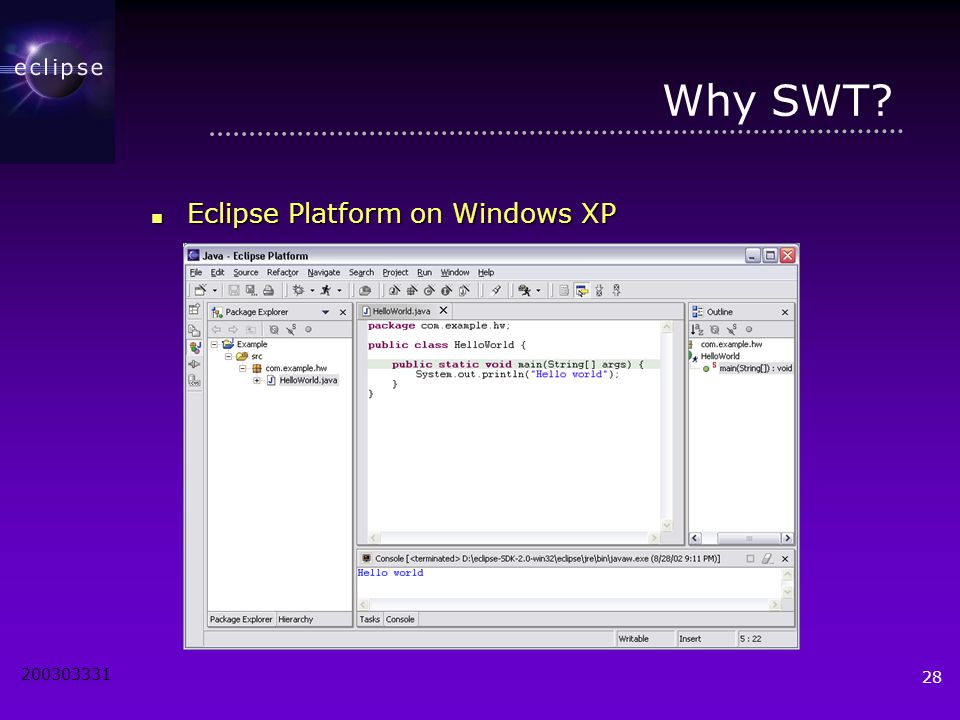Expand the HelloWorld.java tree node
Viewport: 960px width, 720px height.
point(257,380)
